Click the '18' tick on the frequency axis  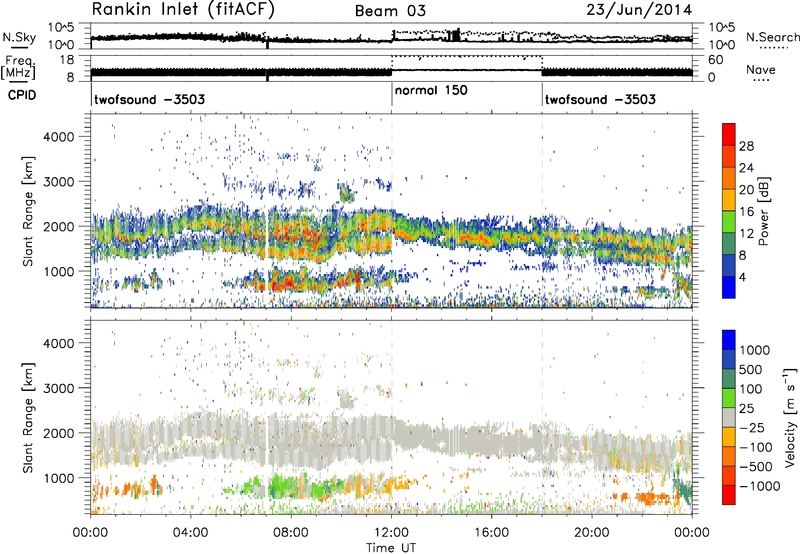point(67,60)
